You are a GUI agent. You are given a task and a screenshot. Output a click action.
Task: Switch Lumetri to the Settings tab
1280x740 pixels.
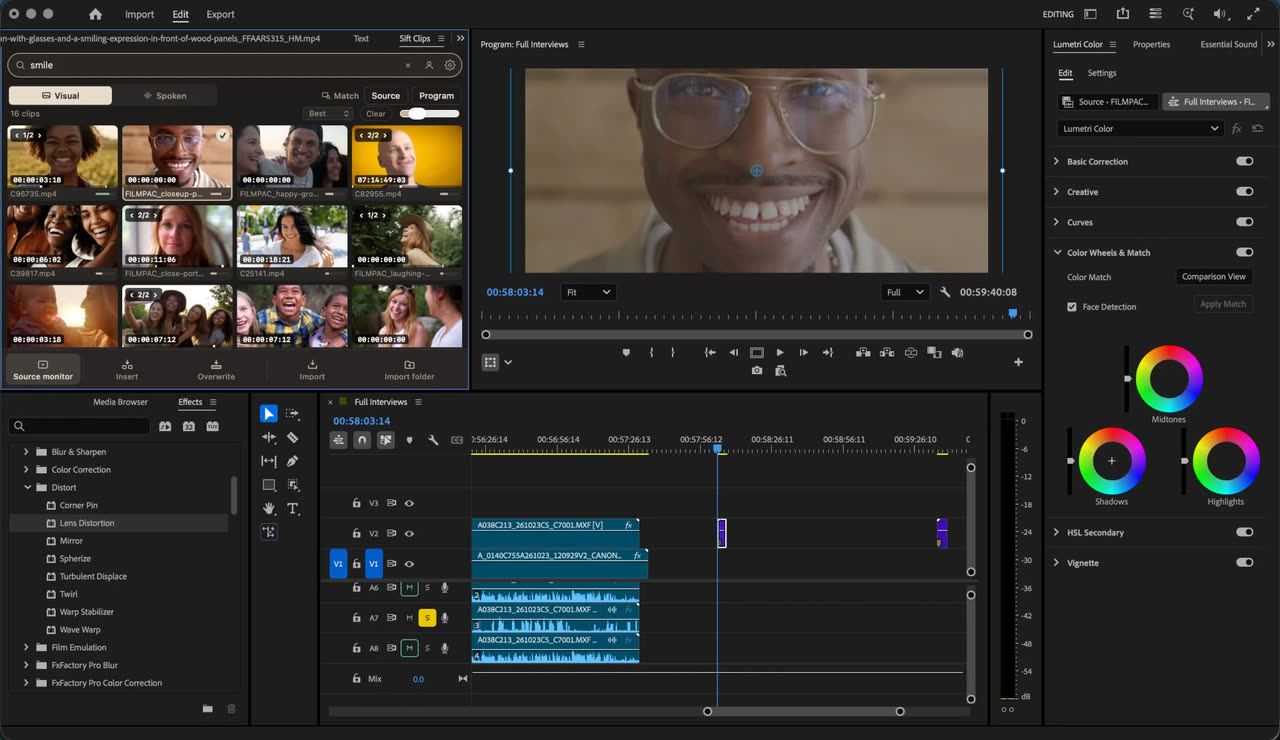tap(1102, 73)
